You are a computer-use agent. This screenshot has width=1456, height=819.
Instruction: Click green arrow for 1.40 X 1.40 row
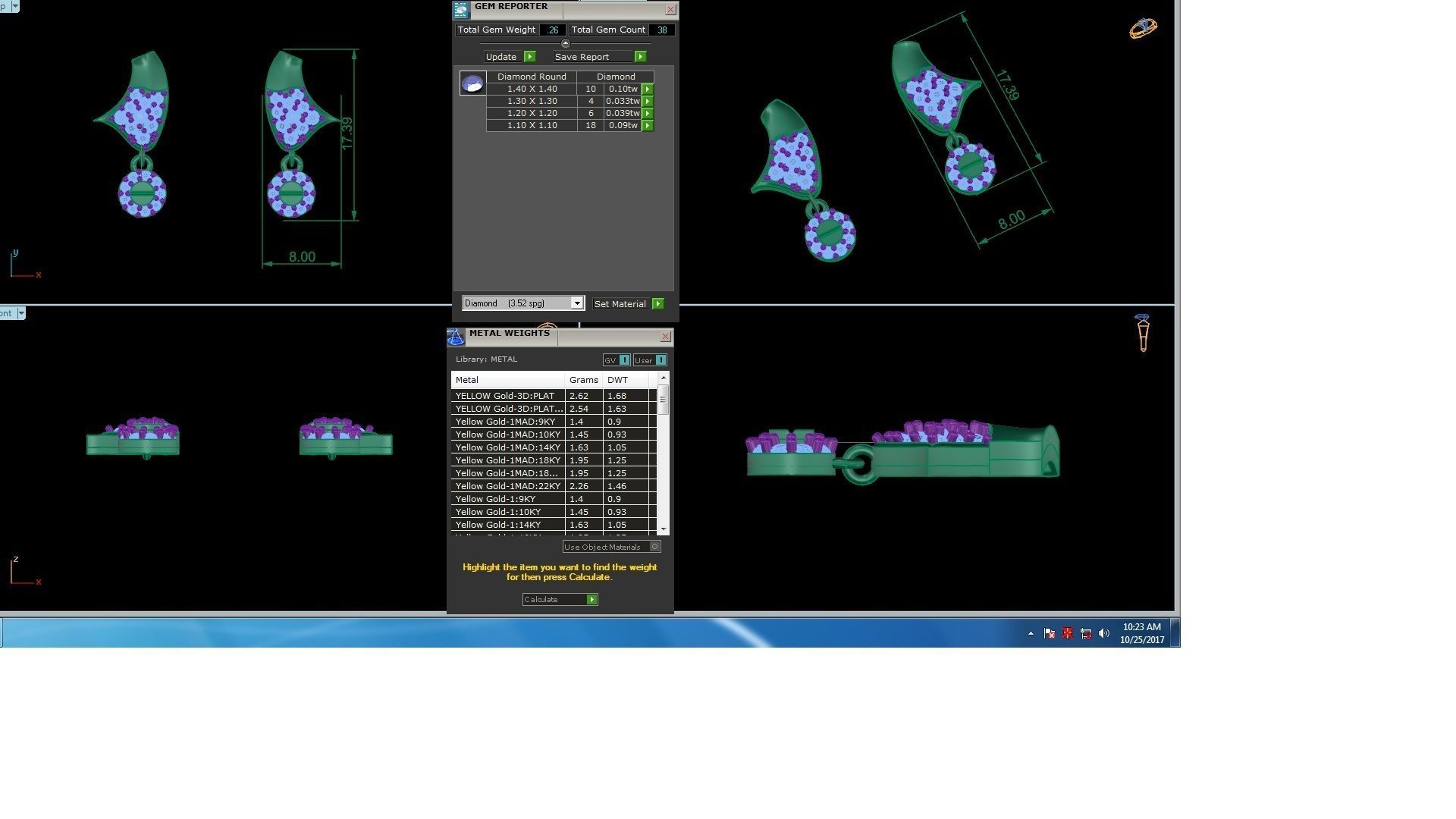tap(648, 89)
